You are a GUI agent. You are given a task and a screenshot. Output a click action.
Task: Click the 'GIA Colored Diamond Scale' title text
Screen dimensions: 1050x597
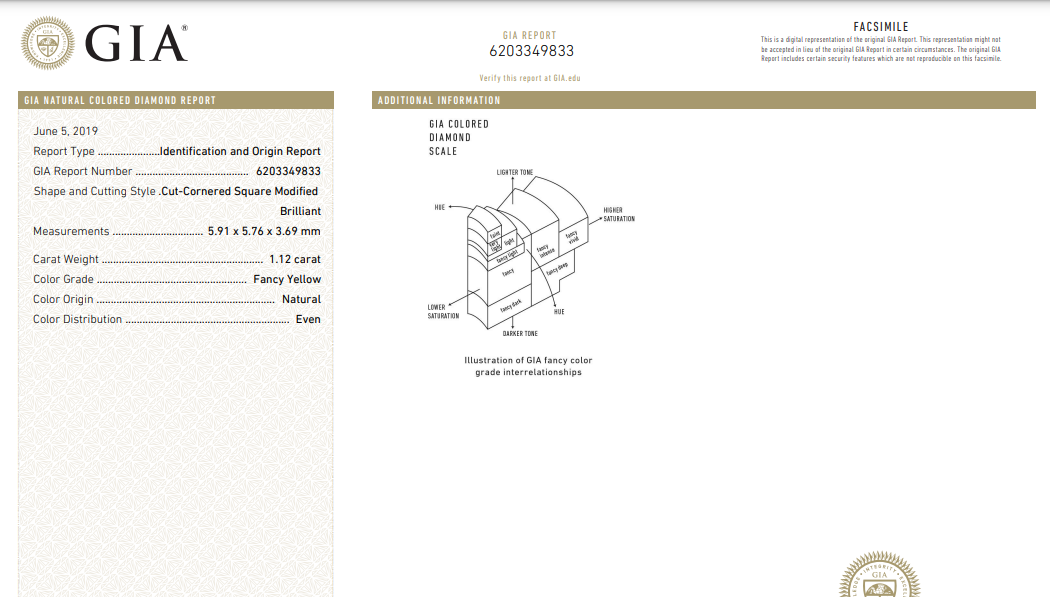pos(459,138)
